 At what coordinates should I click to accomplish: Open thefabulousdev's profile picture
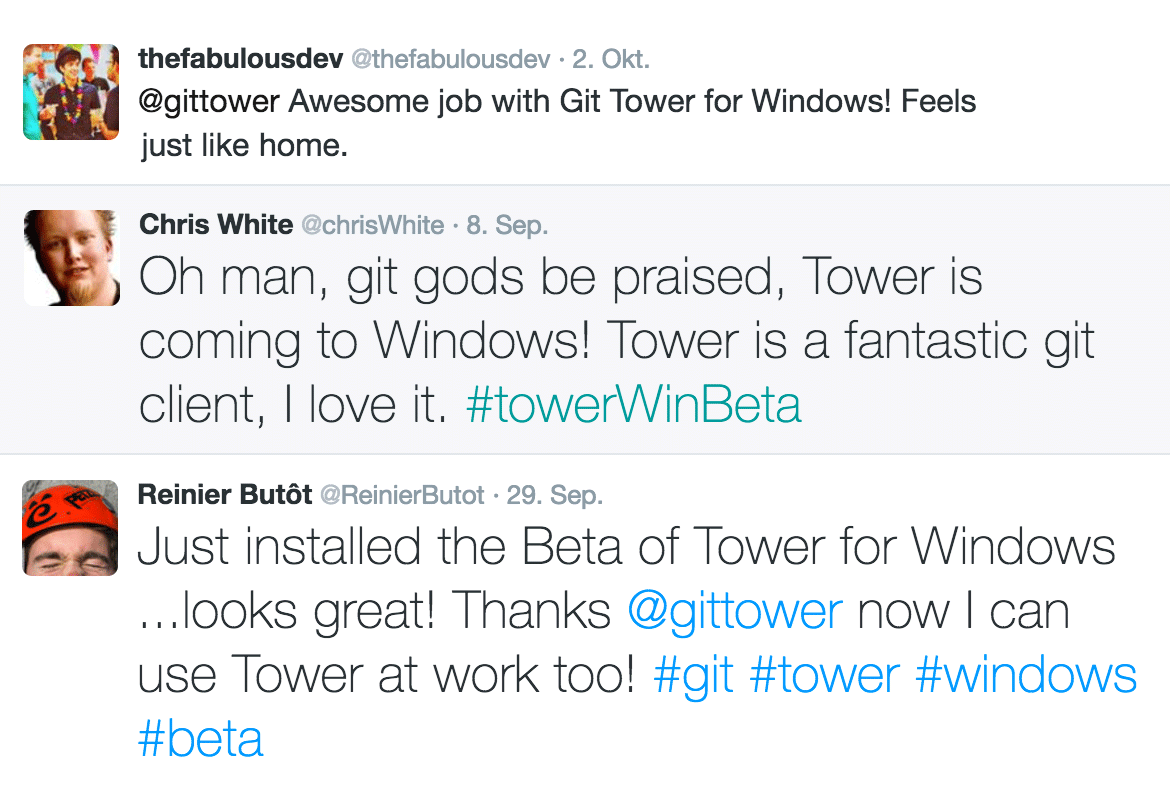[x=70, y=92]
